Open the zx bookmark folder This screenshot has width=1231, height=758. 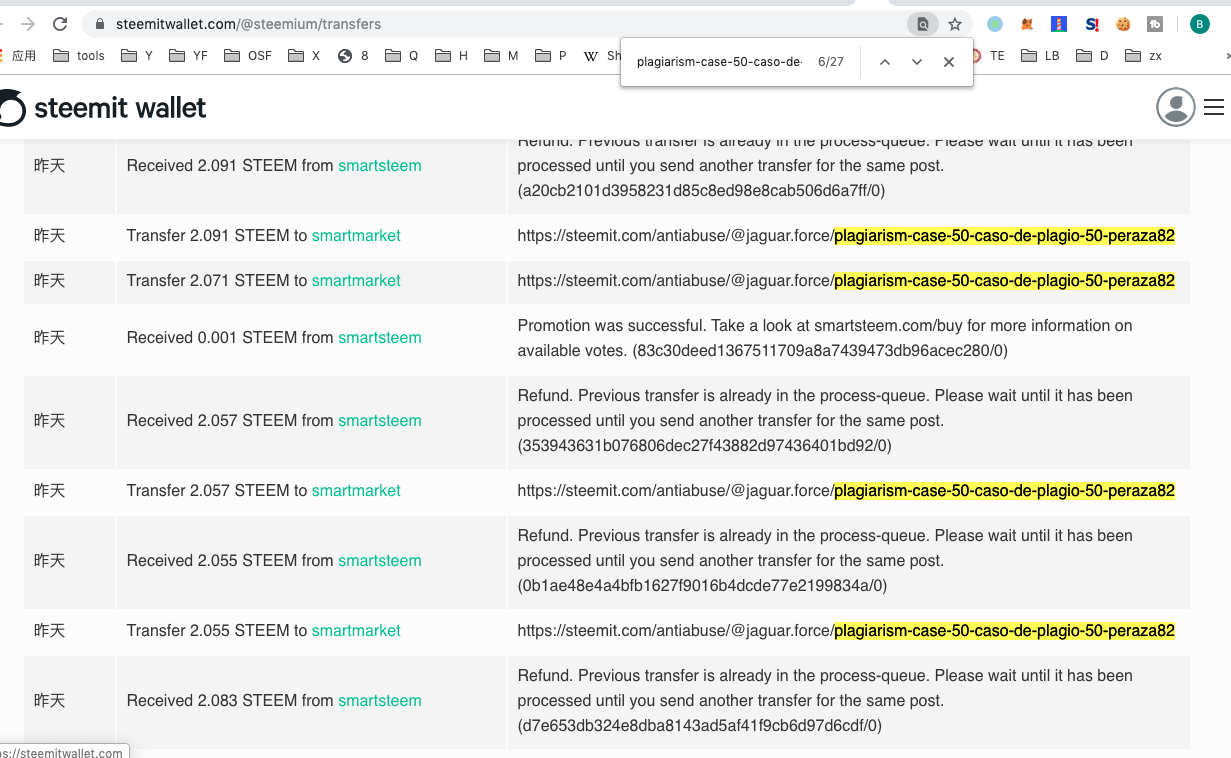(1144, 56)
